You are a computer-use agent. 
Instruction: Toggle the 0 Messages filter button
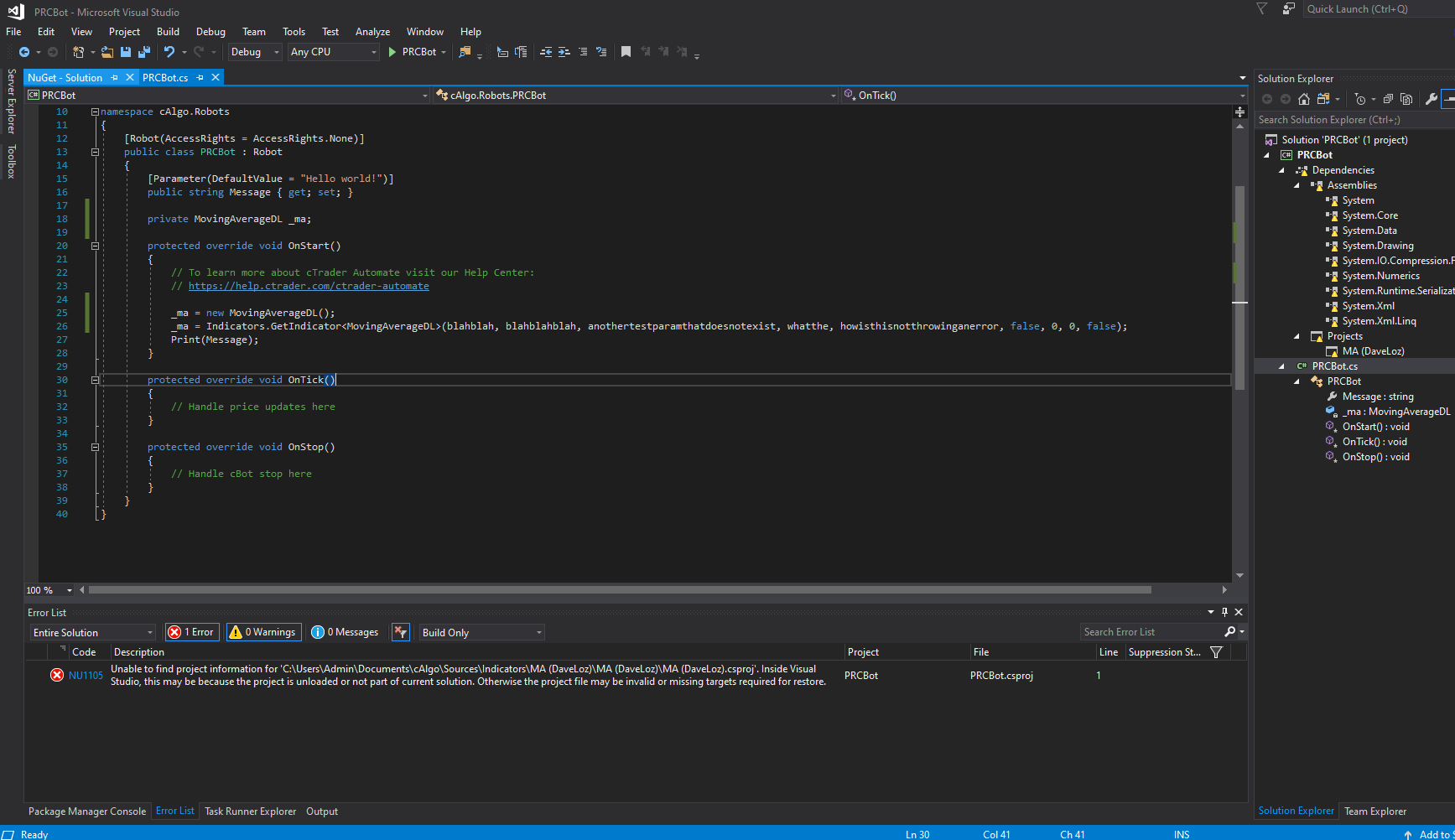[346, 632]
